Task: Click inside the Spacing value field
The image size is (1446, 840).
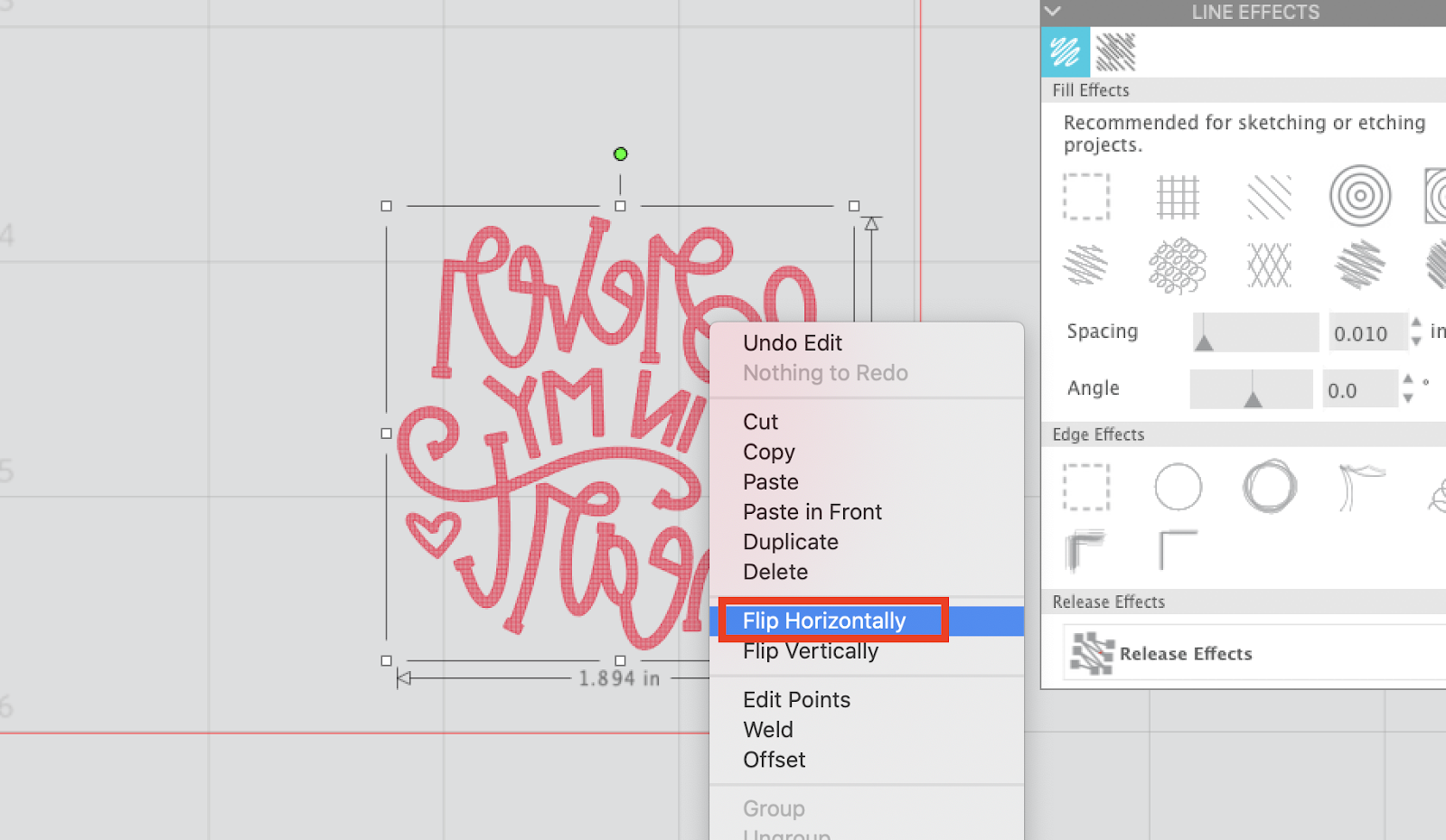Action: pyautogui.click(x=1366, y=331)
